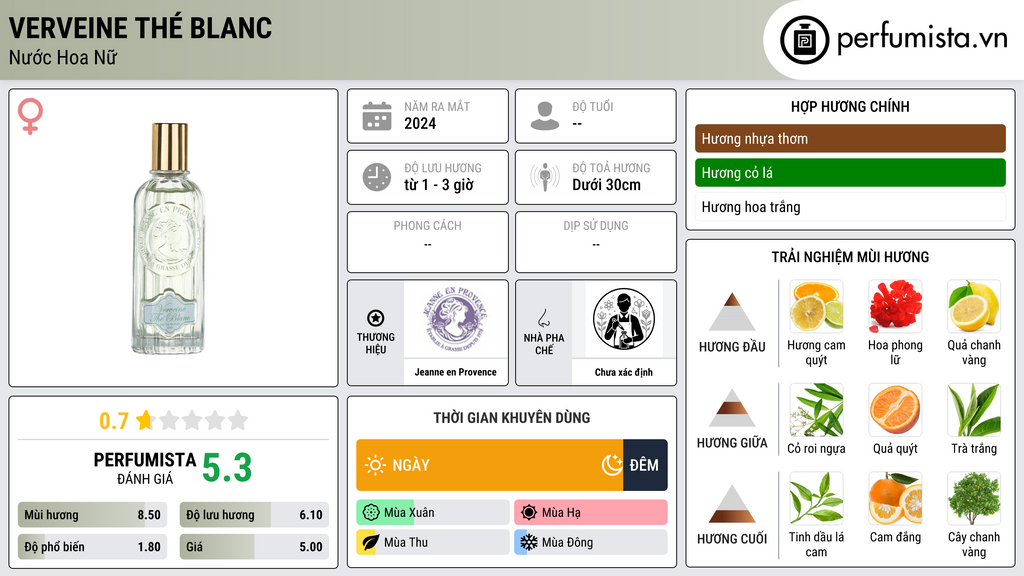Click the Jeanne en Provence brand logo
This screenshot has height=576, width=1024.
coord(455,319)
